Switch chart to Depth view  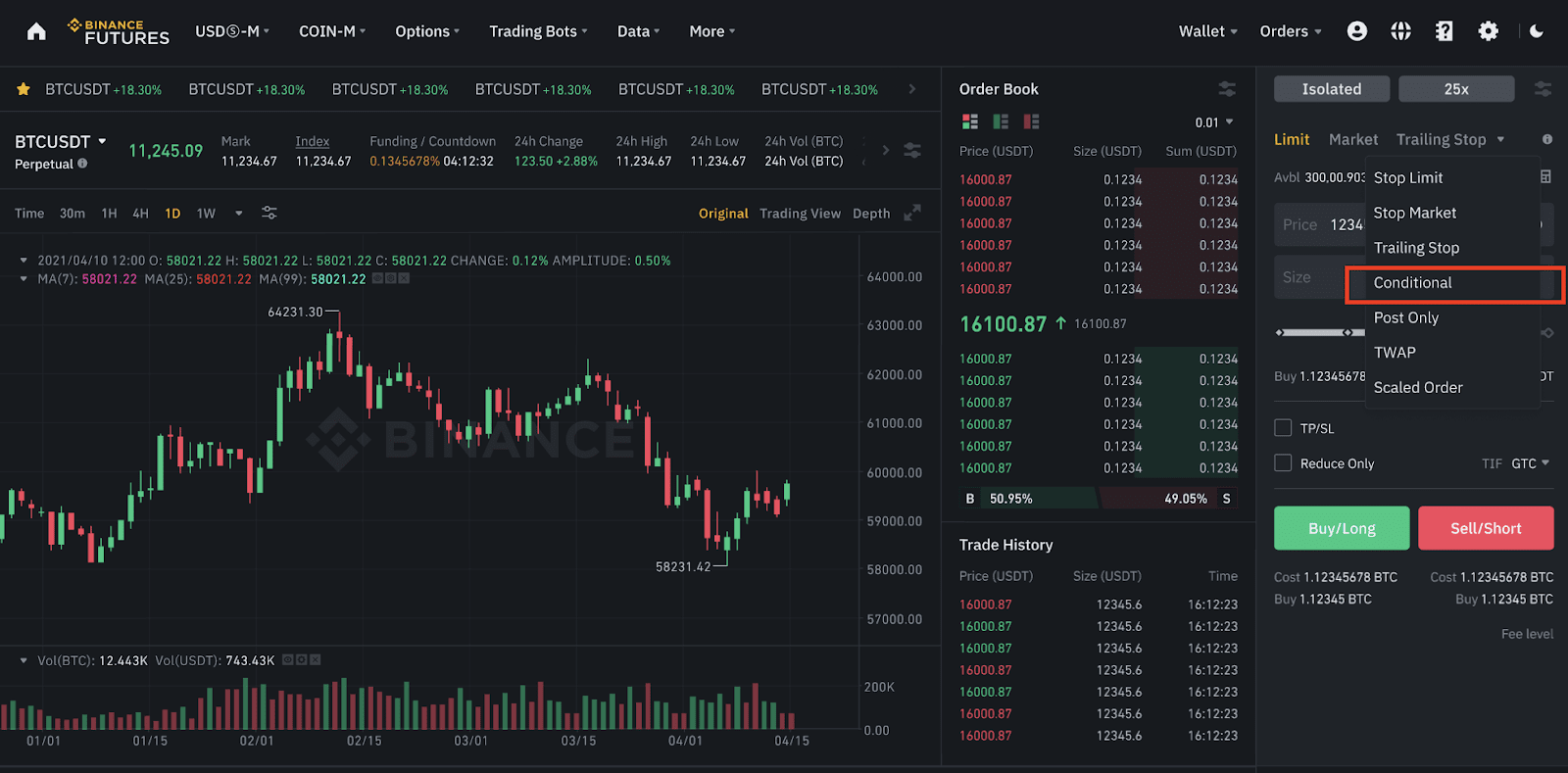(871, 213)
